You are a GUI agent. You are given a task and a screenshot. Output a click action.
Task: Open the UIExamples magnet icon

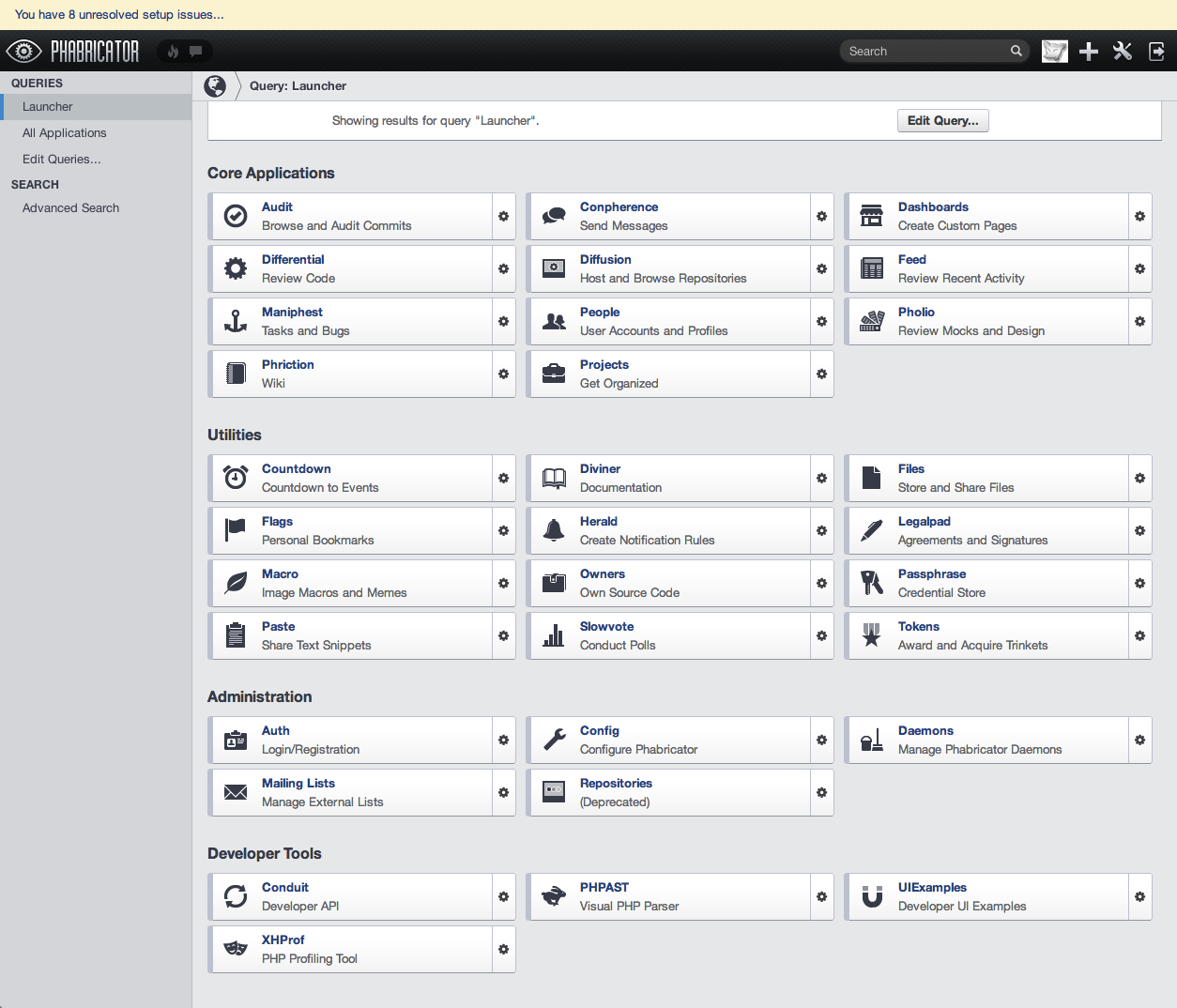(872, 897)
